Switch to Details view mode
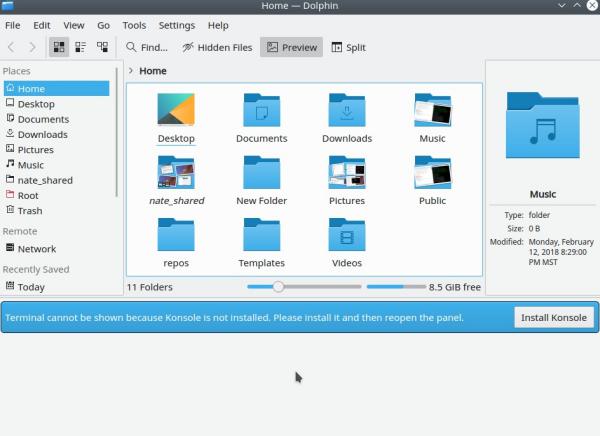The image size is (600, 436). (x=102, y=47)
